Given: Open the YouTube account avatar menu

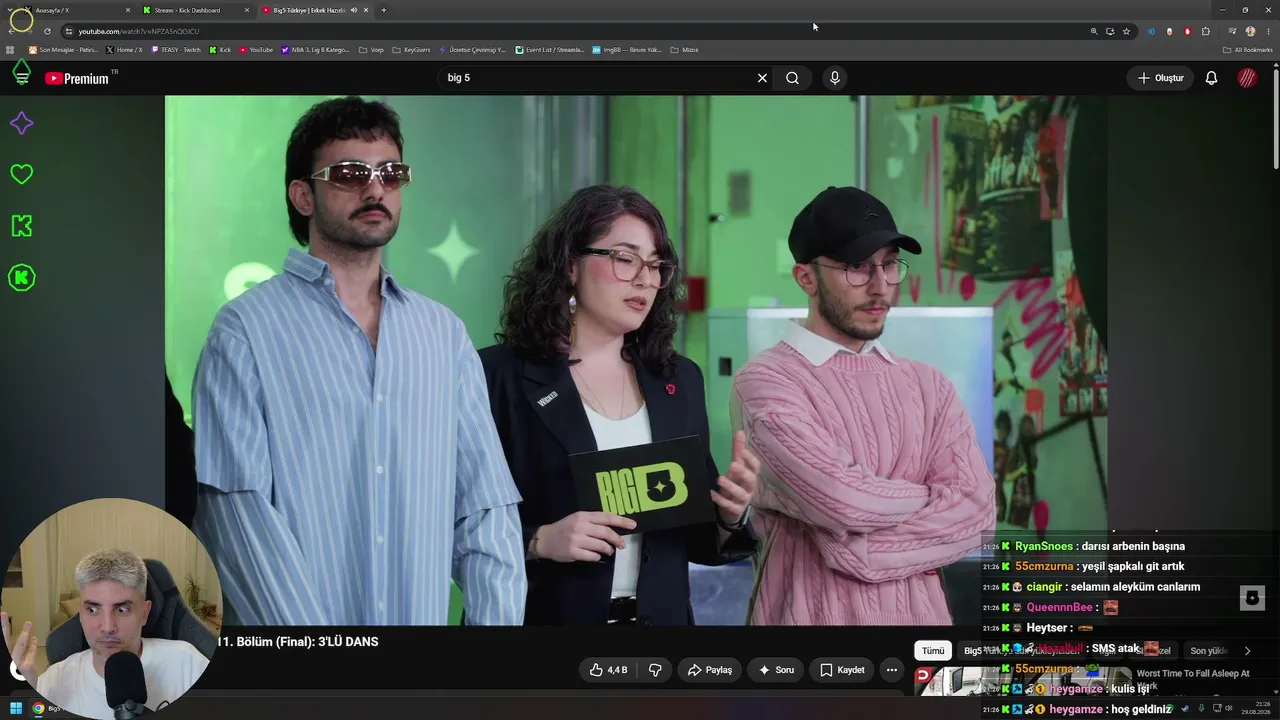Looking at the screenshot, I should pyautogui.click(x=1247, y=78).
